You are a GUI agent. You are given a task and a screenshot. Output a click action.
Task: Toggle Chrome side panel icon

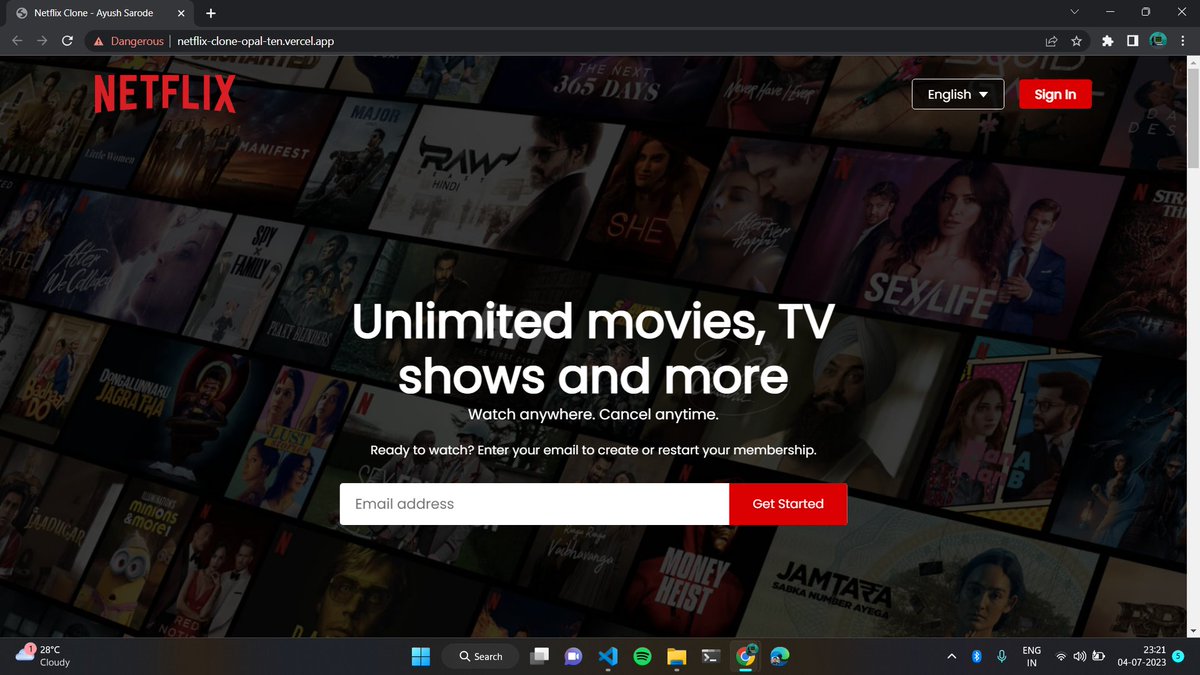pyautogui.click(x=1132, y=41)
